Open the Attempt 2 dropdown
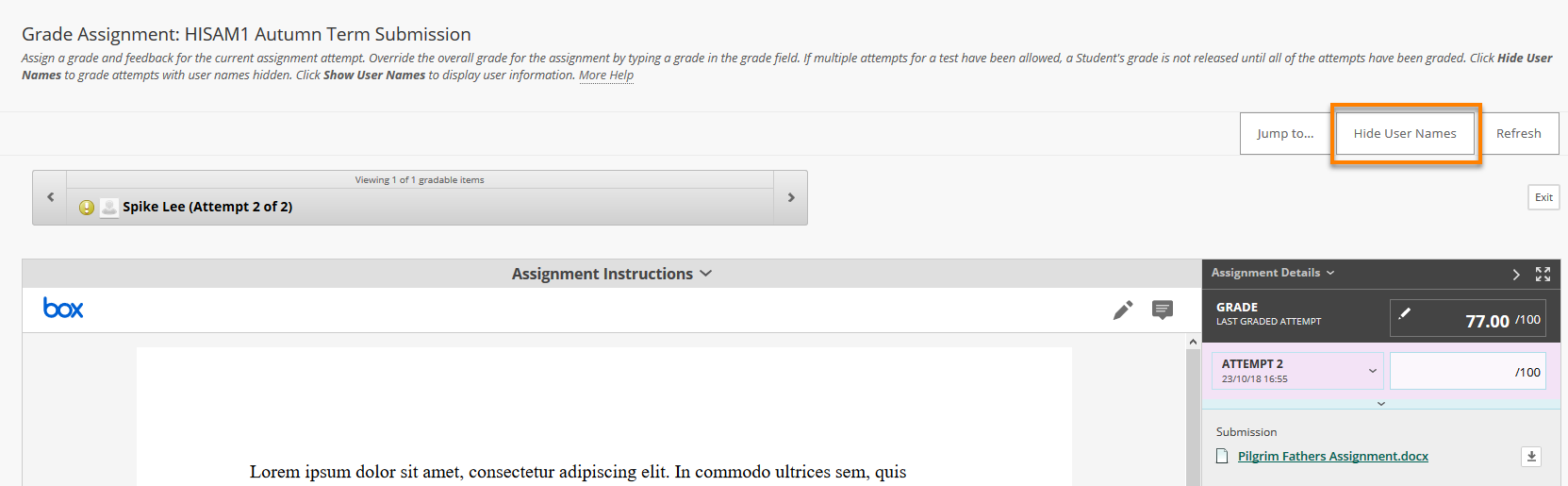The width and height of the screenshot is (1568, 486). pyautogui.click(x=1297, y=371)
